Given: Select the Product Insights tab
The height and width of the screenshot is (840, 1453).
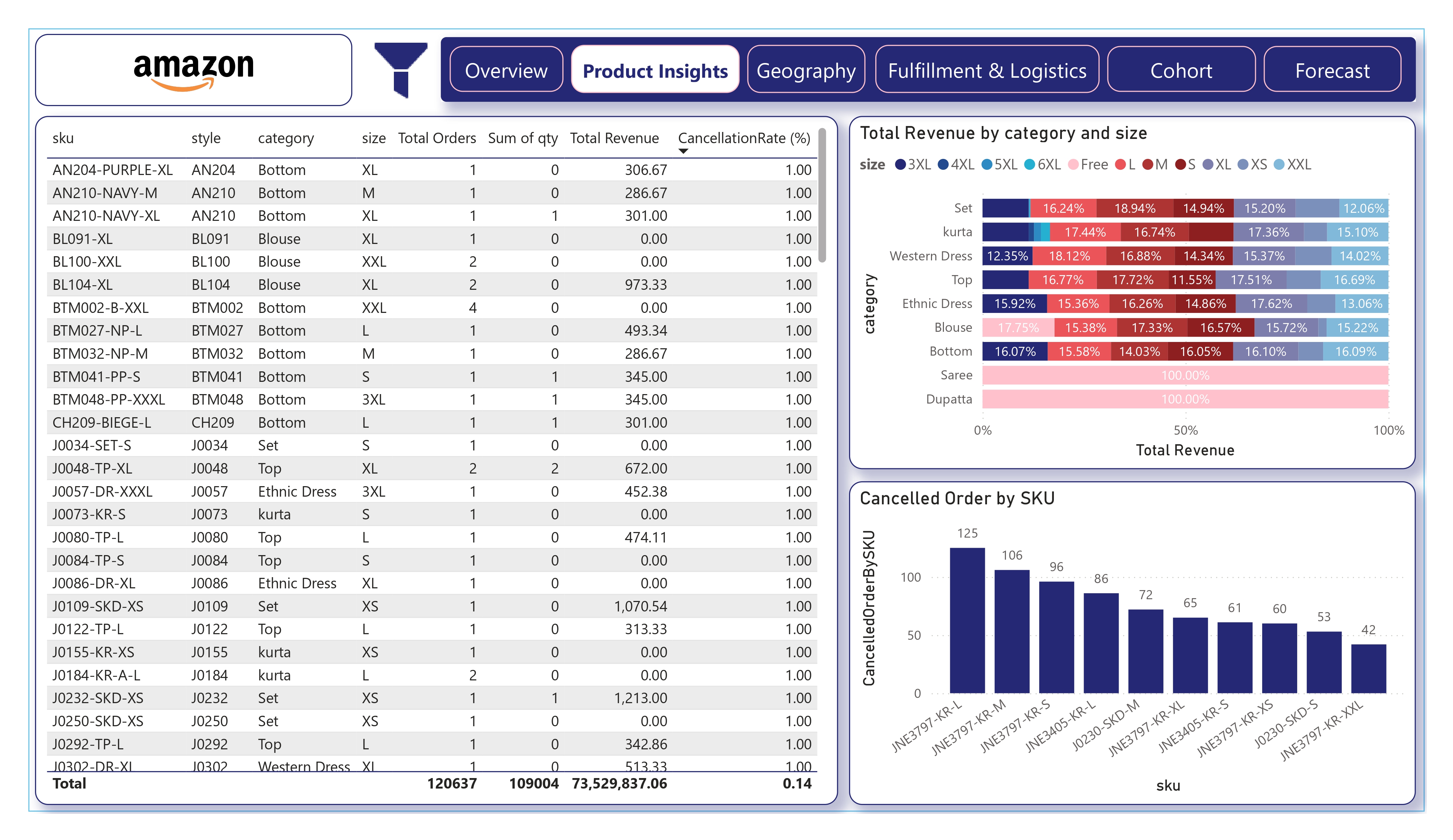Looking at the screenshot, I should (655, 70).
